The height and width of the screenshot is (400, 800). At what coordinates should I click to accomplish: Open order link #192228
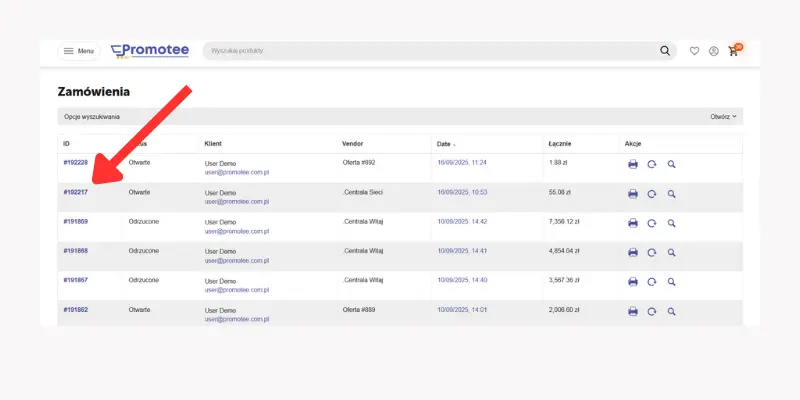76,162
